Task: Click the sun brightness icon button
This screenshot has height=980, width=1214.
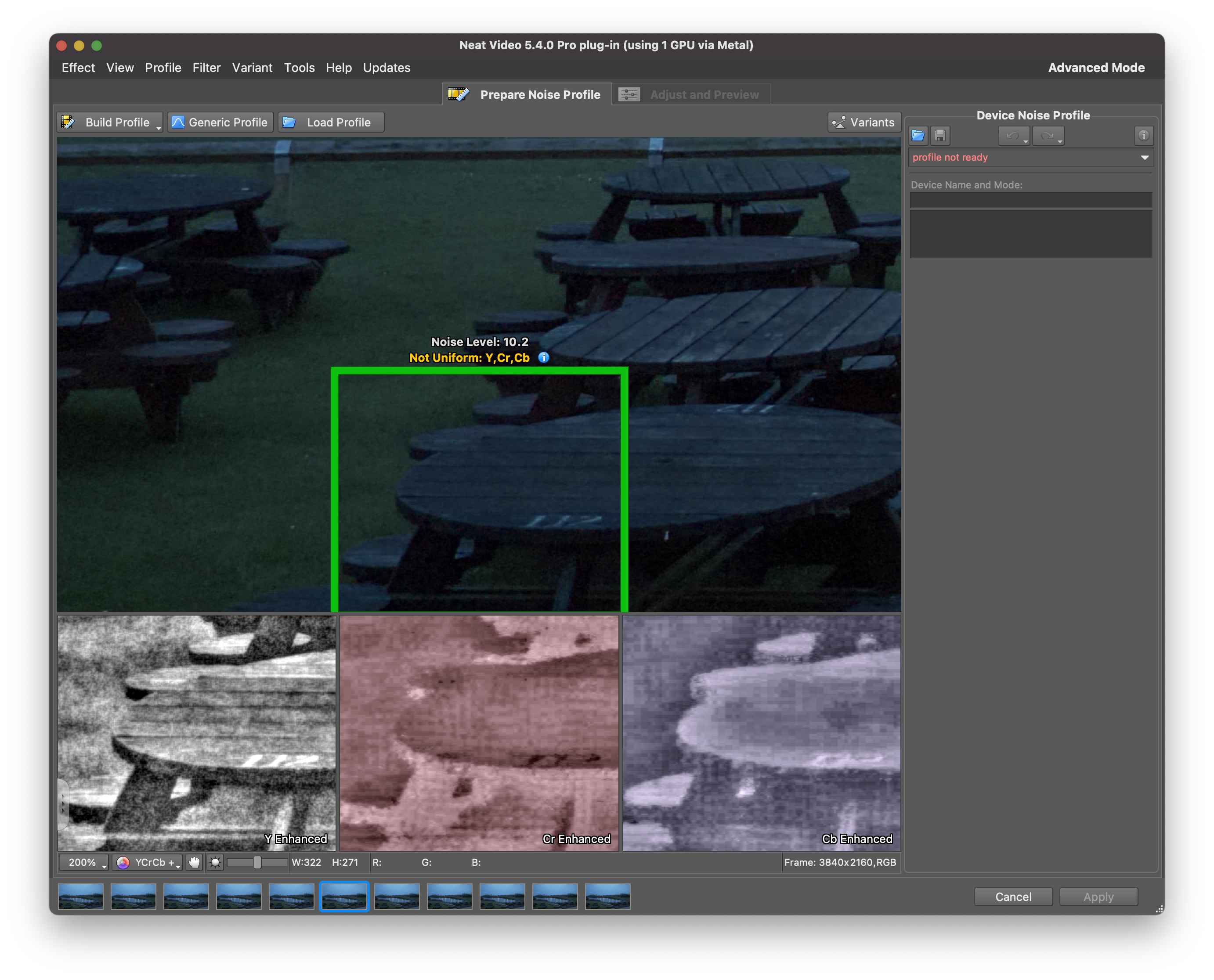Action: tap(215, 862)
